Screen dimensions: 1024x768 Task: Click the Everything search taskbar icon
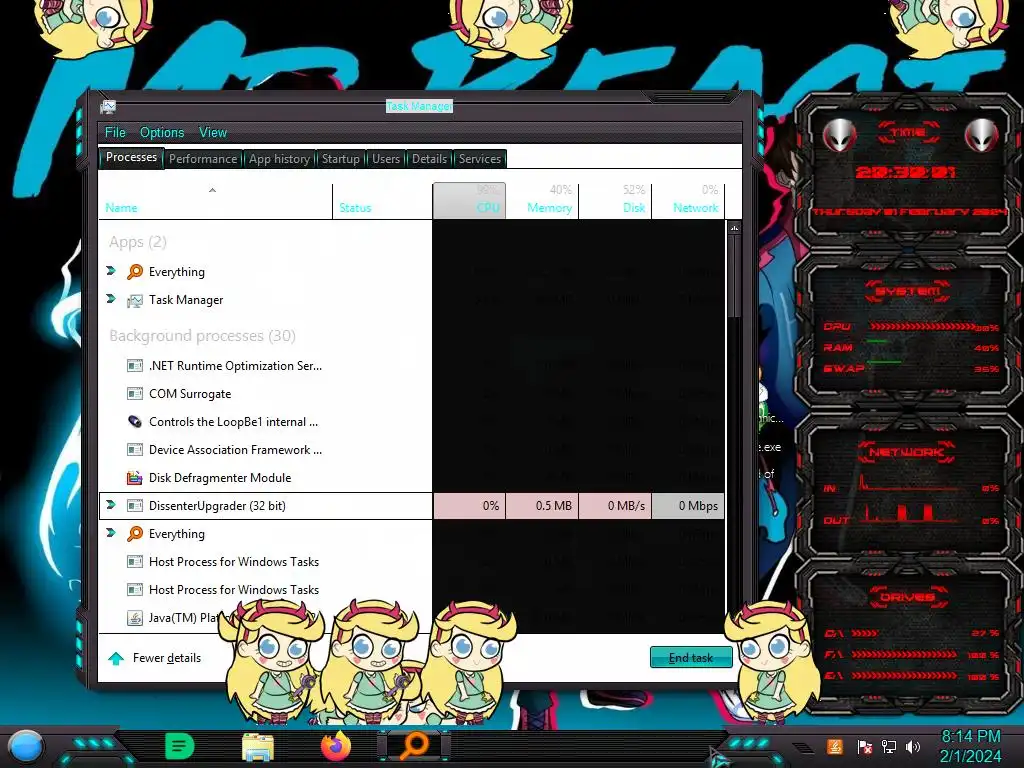coord(415,746)
